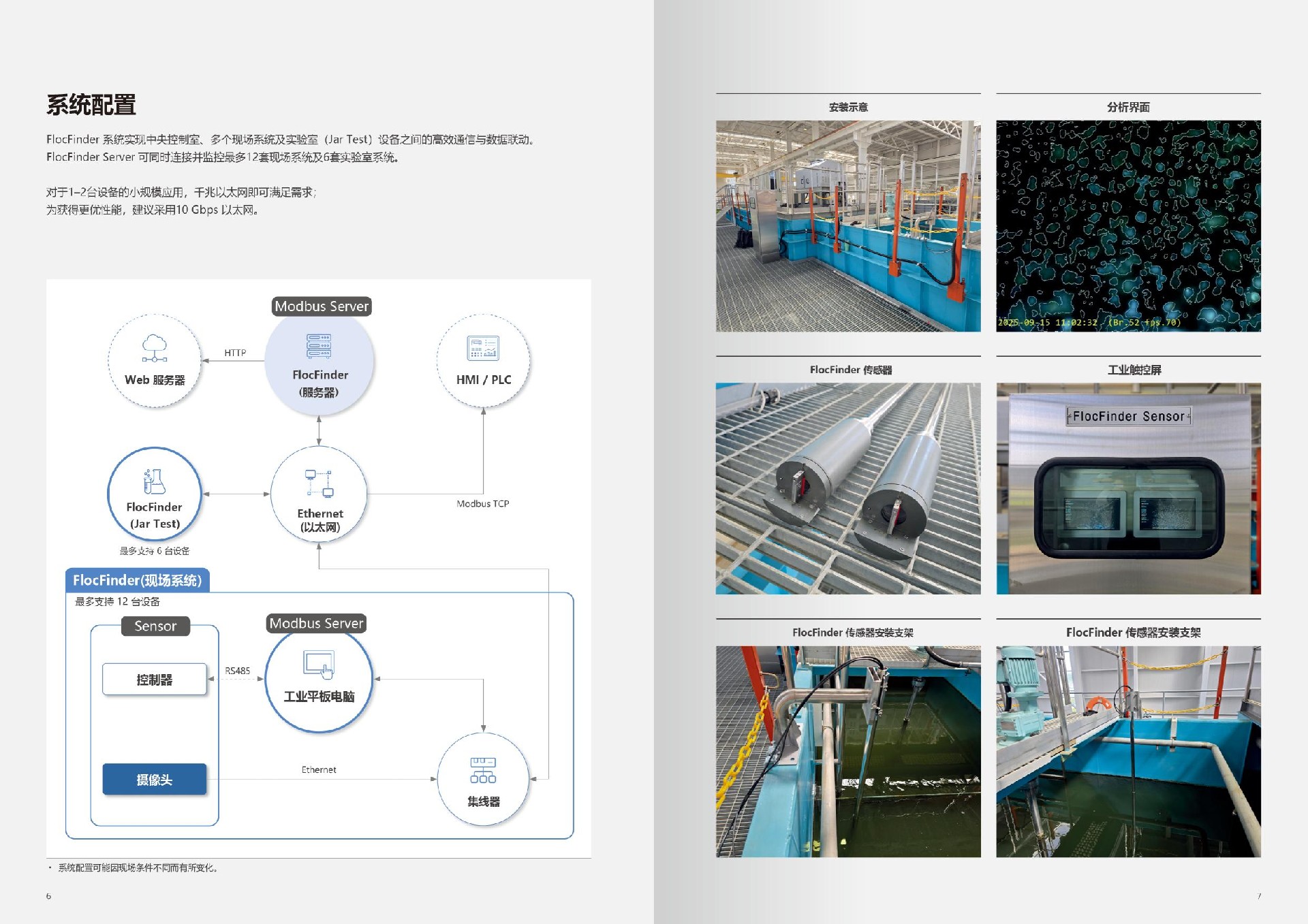Screen dimensions: 1308x924
Task: Click the industrial tablet PC touch icon
Action: pos(319,664)
